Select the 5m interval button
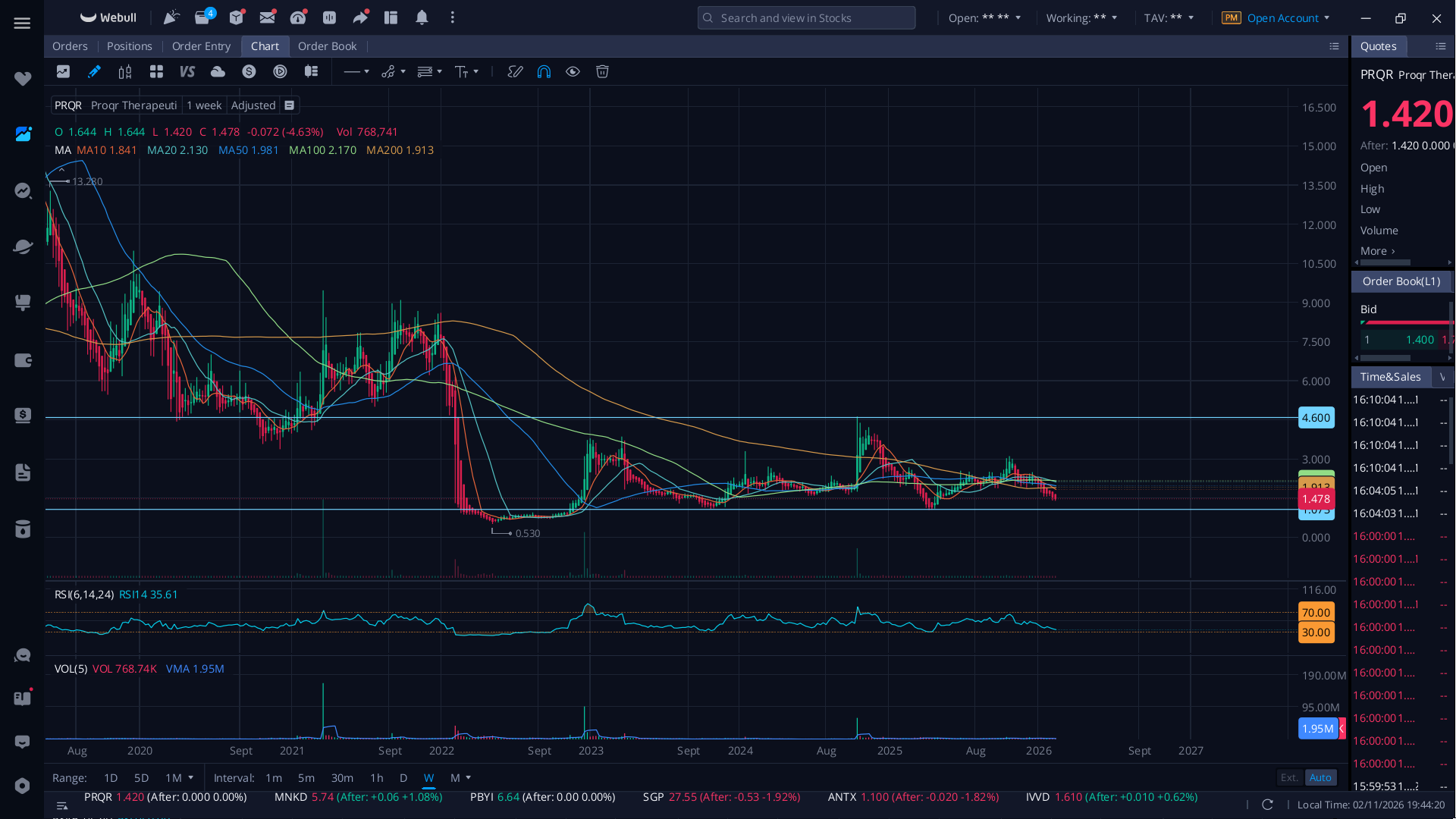Image resolution: width=1456 pixels, height=819 pixels. [306, 777]
